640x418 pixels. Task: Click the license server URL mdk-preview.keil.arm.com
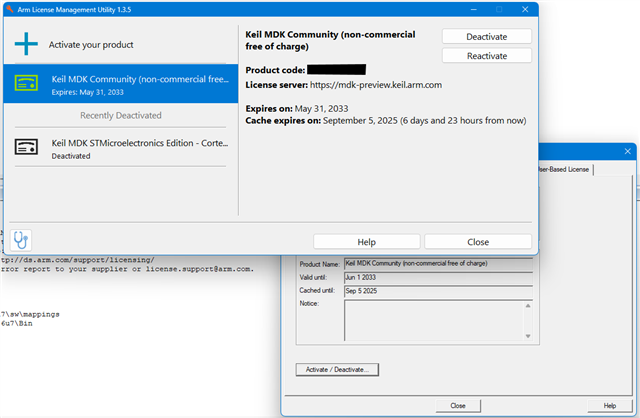(x=376, y=85)
